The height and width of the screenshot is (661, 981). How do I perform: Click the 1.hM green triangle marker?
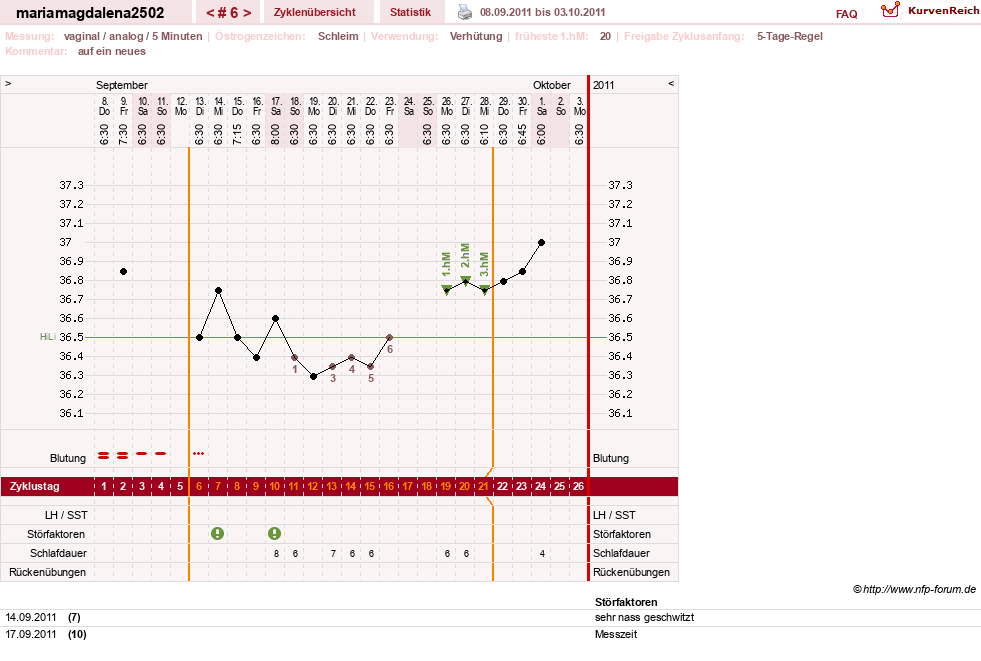click(447, 290)
